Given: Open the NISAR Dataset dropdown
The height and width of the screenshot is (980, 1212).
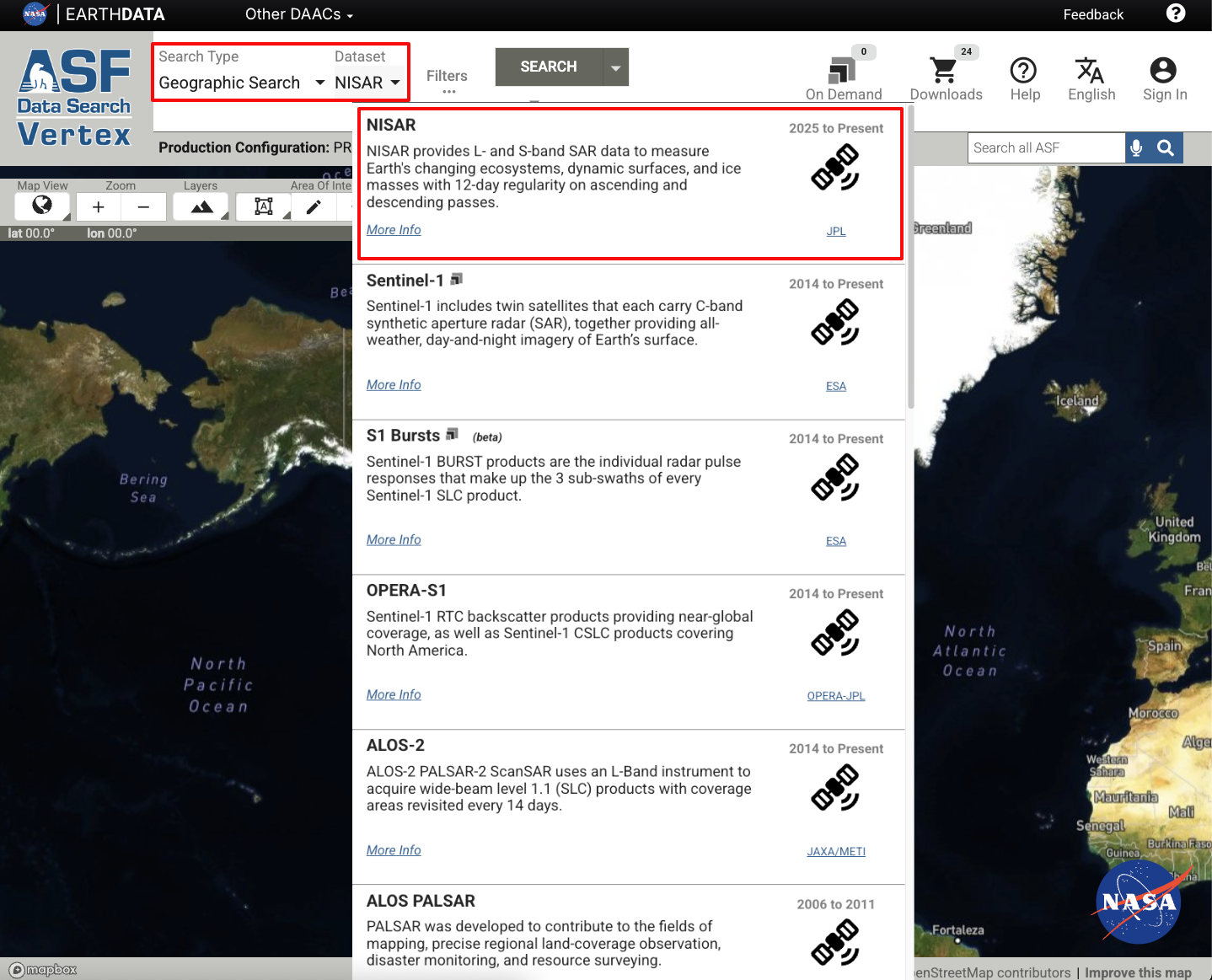Looking at the screenshot, I should point(366,83).
